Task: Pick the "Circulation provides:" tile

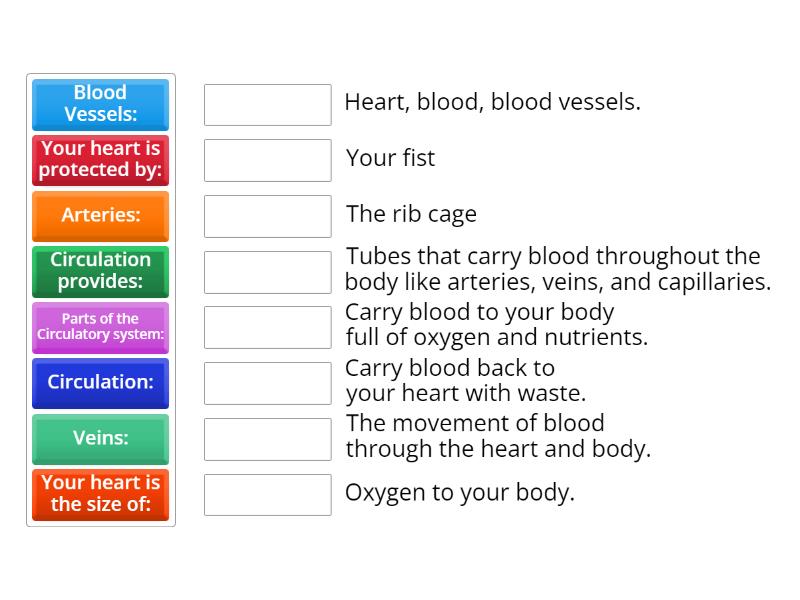Action: [100, 271]
